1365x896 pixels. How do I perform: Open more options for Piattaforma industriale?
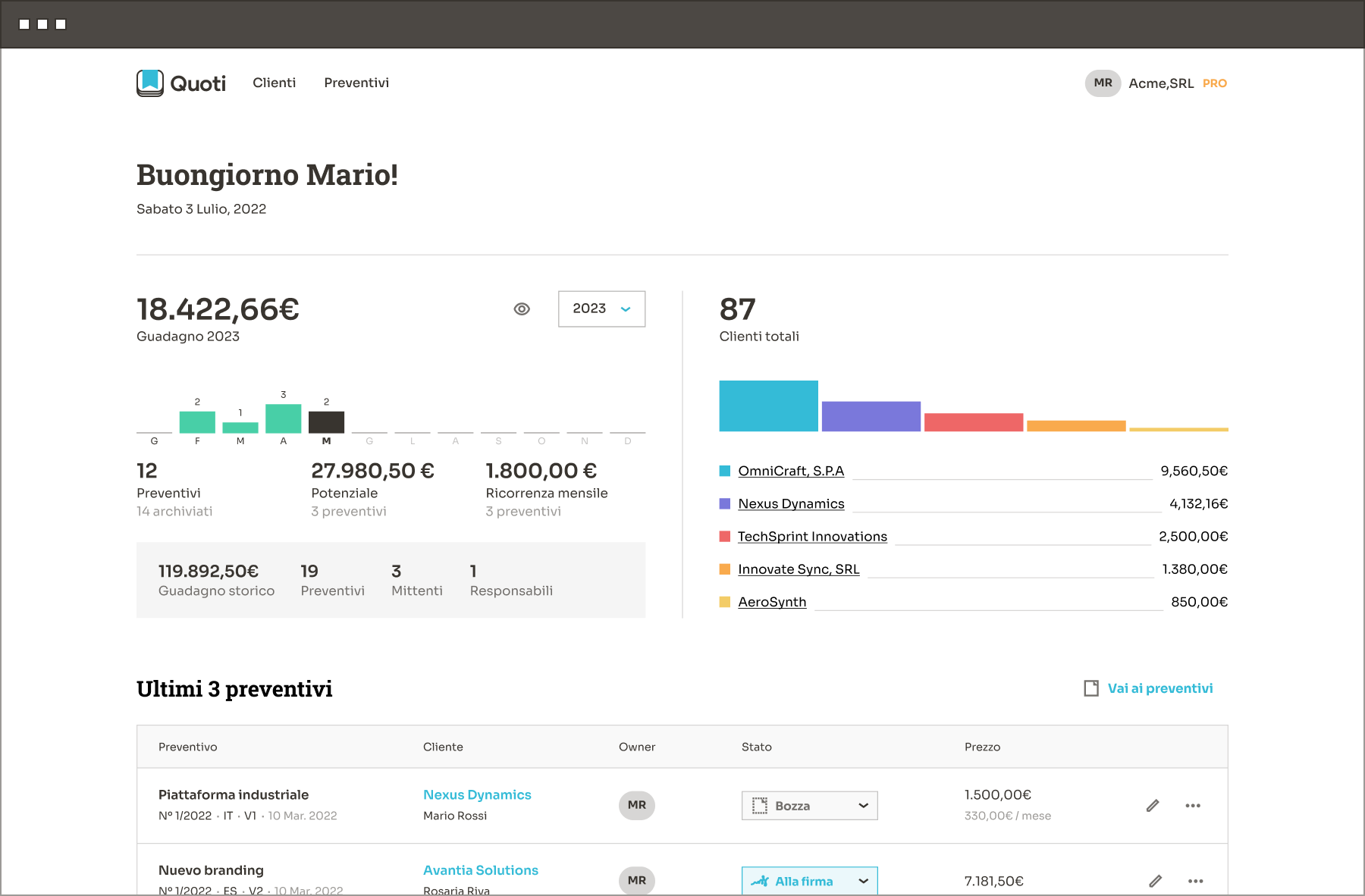[1193, 806]
